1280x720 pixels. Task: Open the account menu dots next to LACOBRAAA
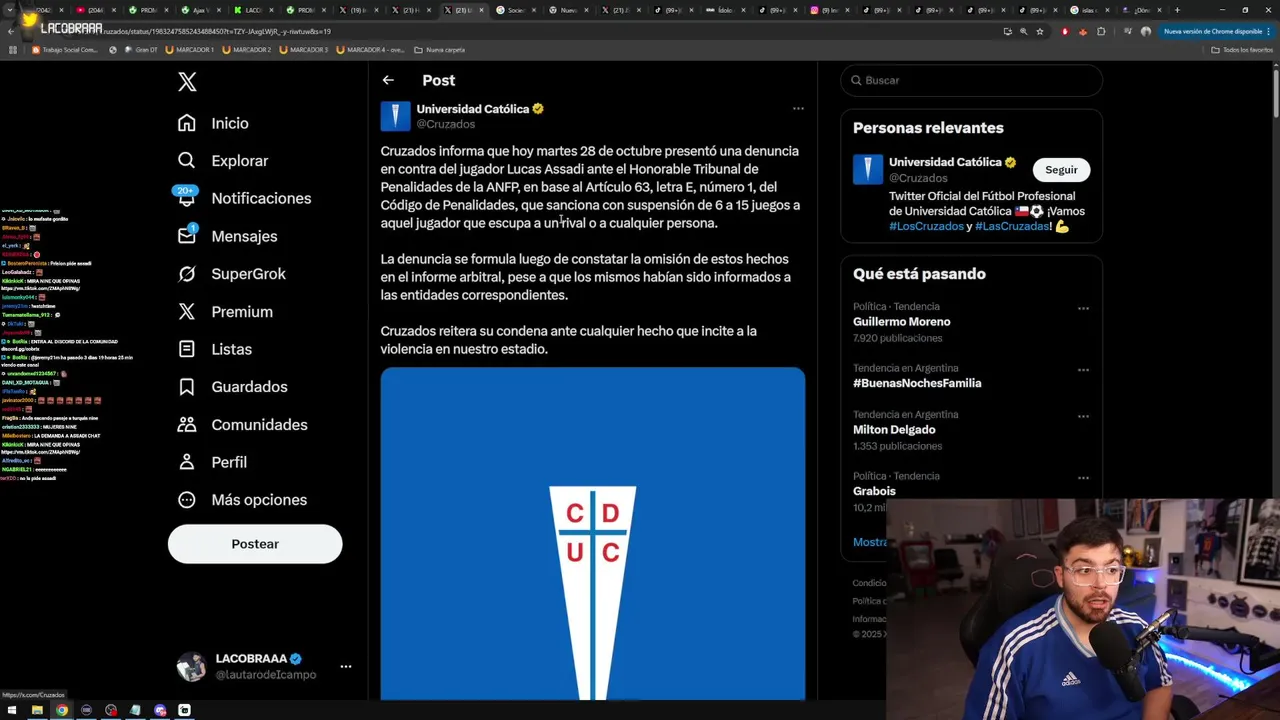[345, 666]
